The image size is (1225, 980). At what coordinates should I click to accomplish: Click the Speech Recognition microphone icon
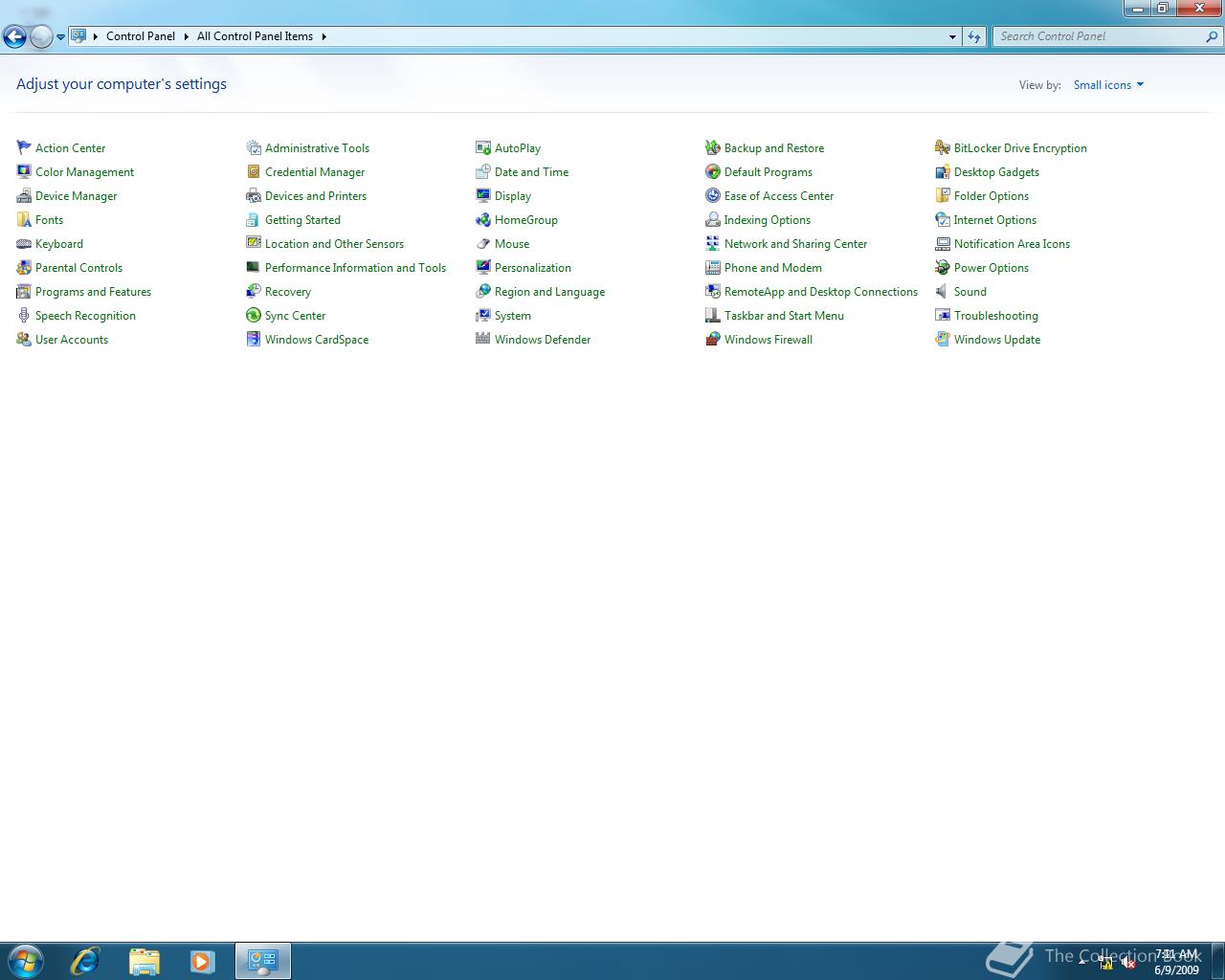tap(24, 315)
